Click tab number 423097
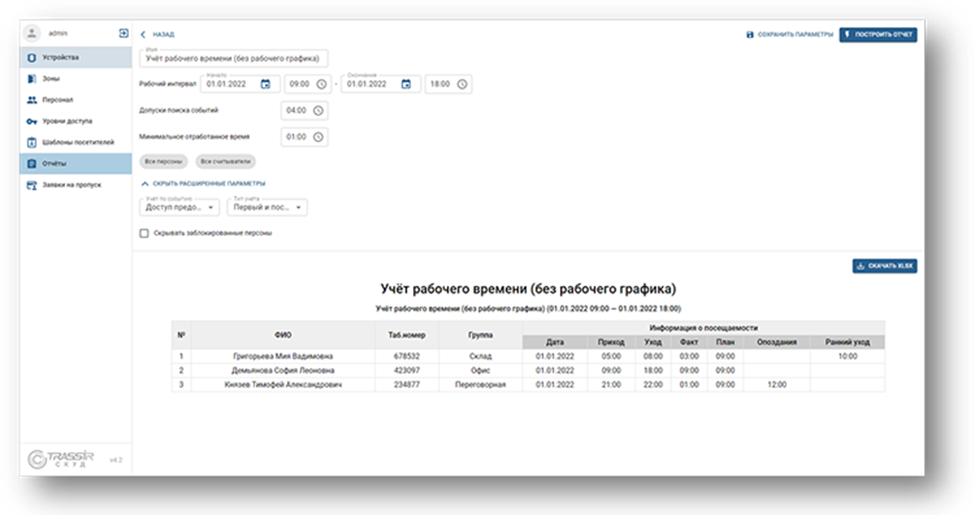Image resolution: width=975 pixels, height=515 pixels. coord(407,371)
